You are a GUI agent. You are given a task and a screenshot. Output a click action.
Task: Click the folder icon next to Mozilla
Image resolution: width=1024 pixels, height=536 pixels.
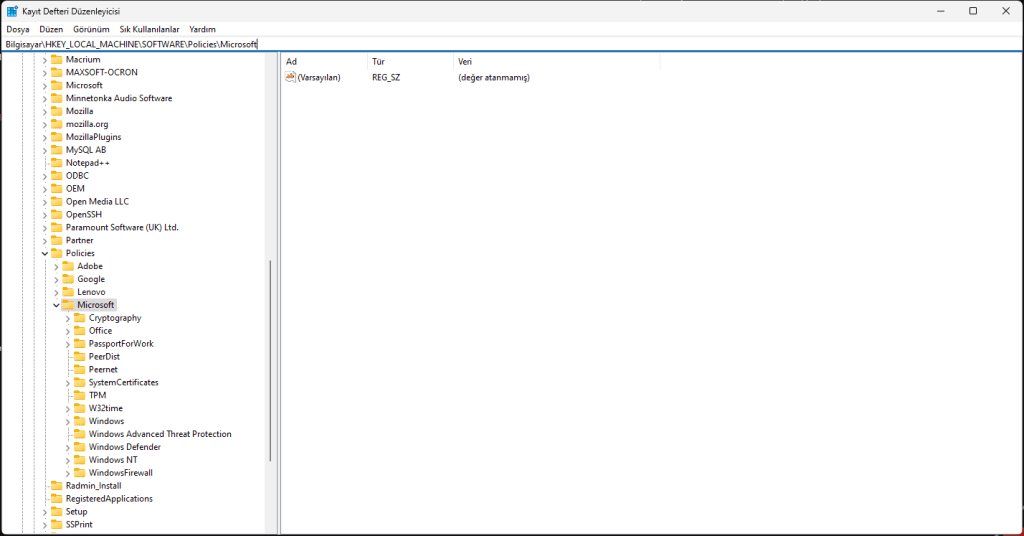click(57, 111)
